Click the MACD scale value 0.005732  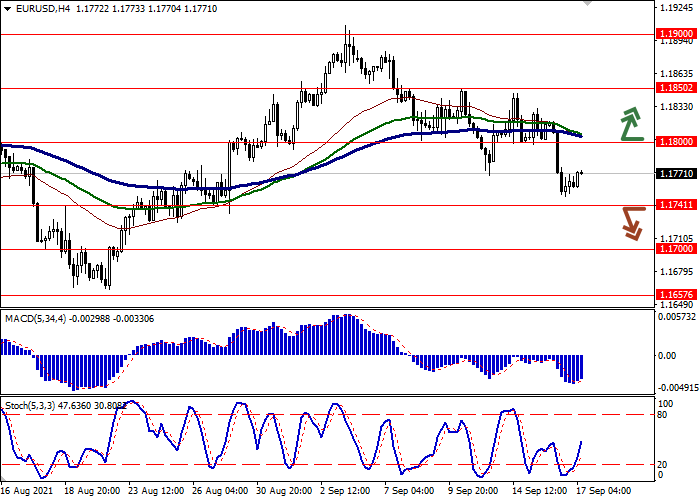click(677, 317)
